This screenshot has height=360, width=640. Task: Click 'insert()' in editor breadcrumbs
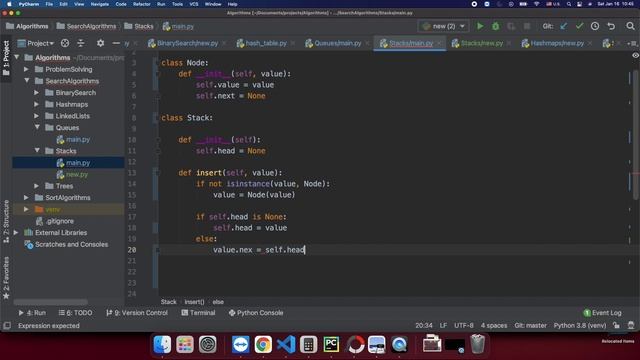tap(194, 302)
